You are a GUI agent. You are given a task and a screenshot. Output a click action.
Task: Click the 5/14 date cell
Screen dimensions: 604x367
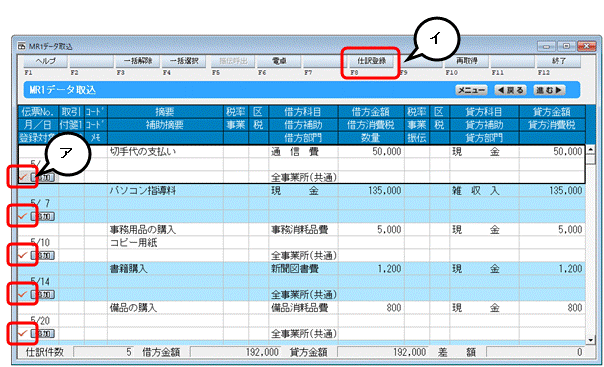point(38,281)
